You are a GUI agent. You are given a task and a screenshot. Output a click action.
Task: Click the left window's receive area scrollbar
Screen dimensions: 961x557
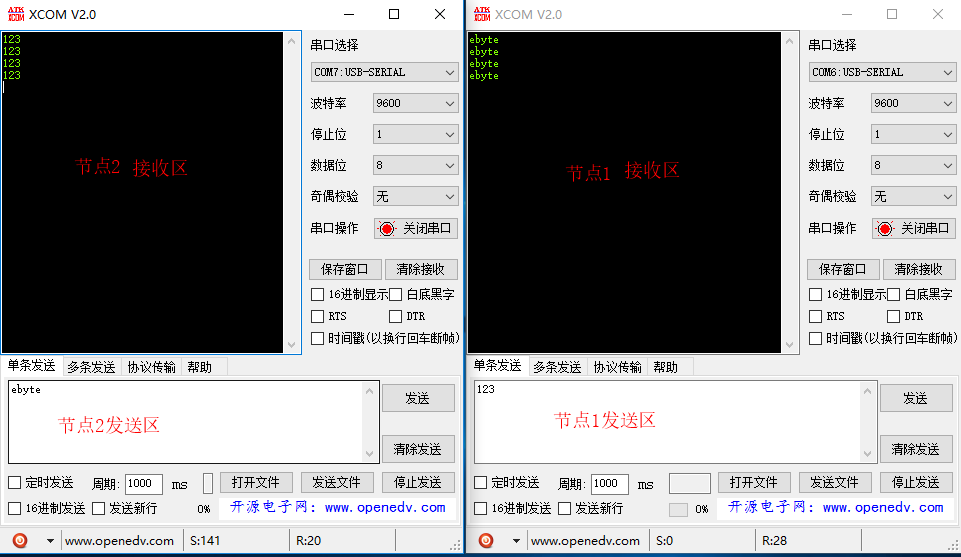pyautogui.click(x=292, y=190)
